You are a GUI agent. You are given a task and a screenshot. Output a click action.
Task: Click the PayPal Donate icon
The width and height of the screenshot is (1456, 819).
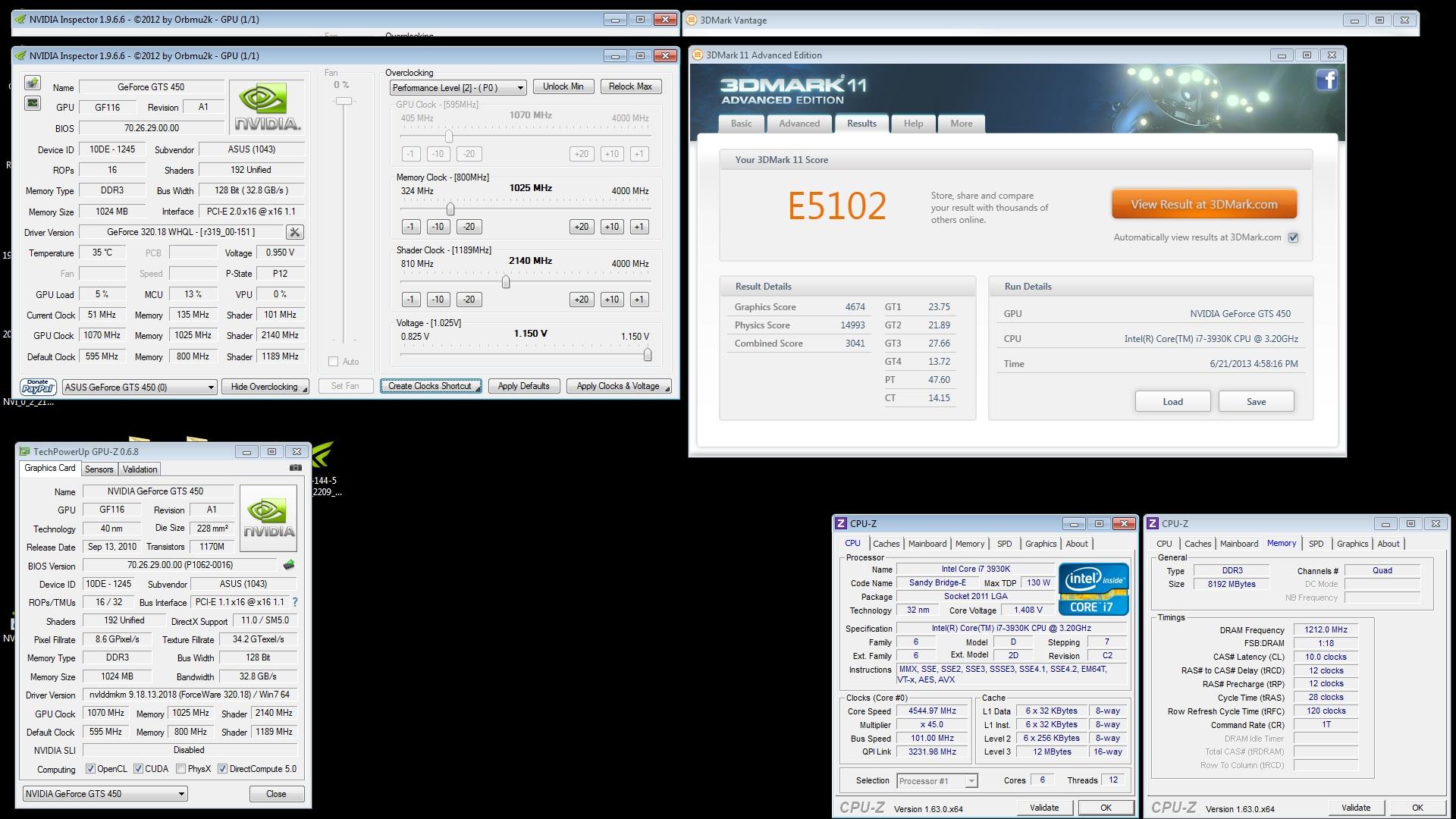pos(38,387)
